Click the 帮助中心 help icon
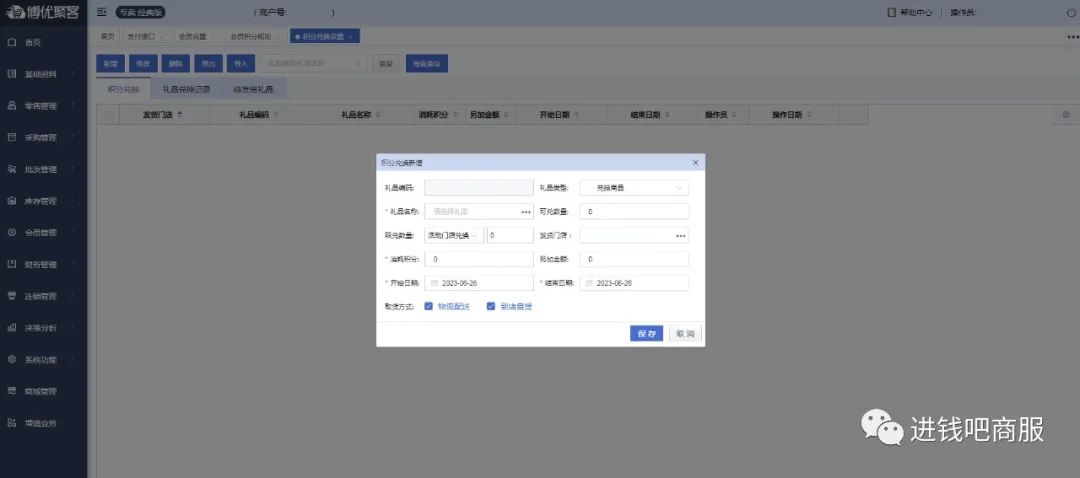The width and height of the screenshot is (1080, 478). point(892,12)
